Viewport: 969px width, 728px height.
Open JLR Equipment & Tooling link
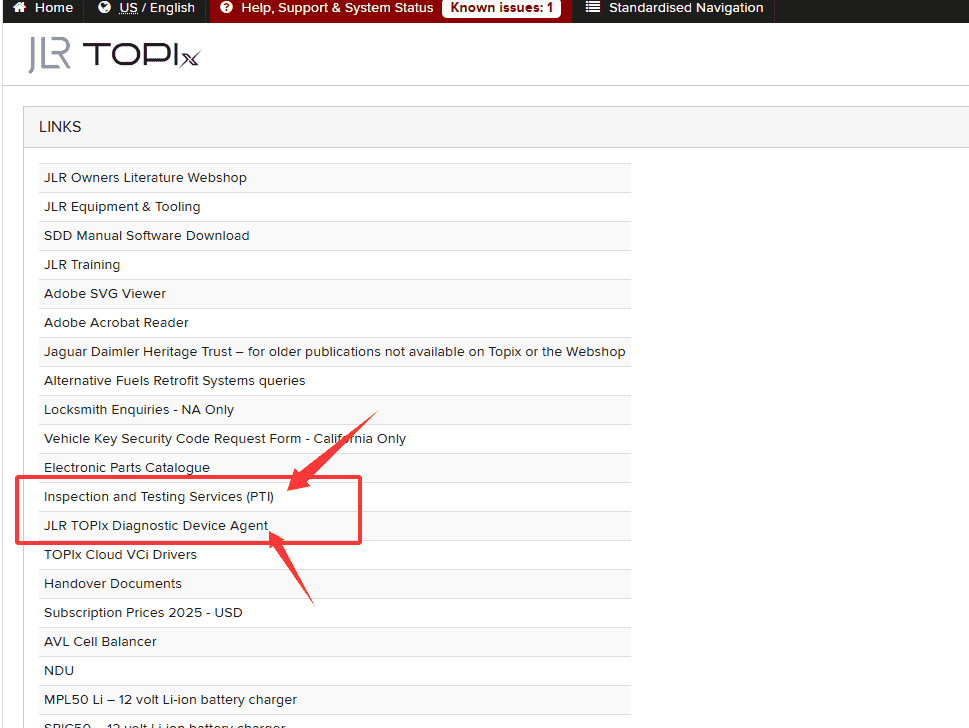point(122,207)
